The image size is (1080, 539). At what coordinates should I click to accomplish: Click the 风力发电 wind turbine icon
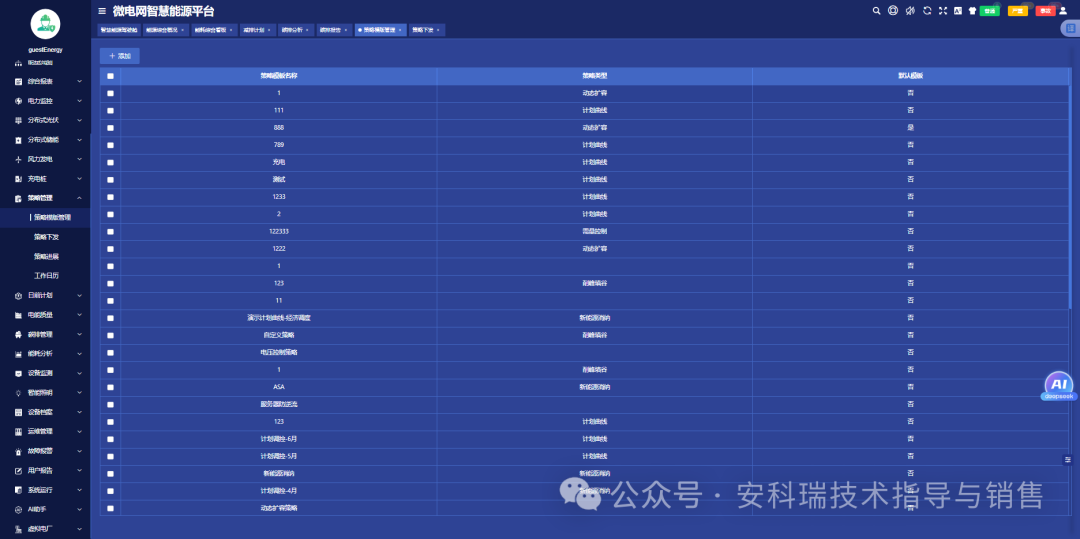[x=19, y=159]
